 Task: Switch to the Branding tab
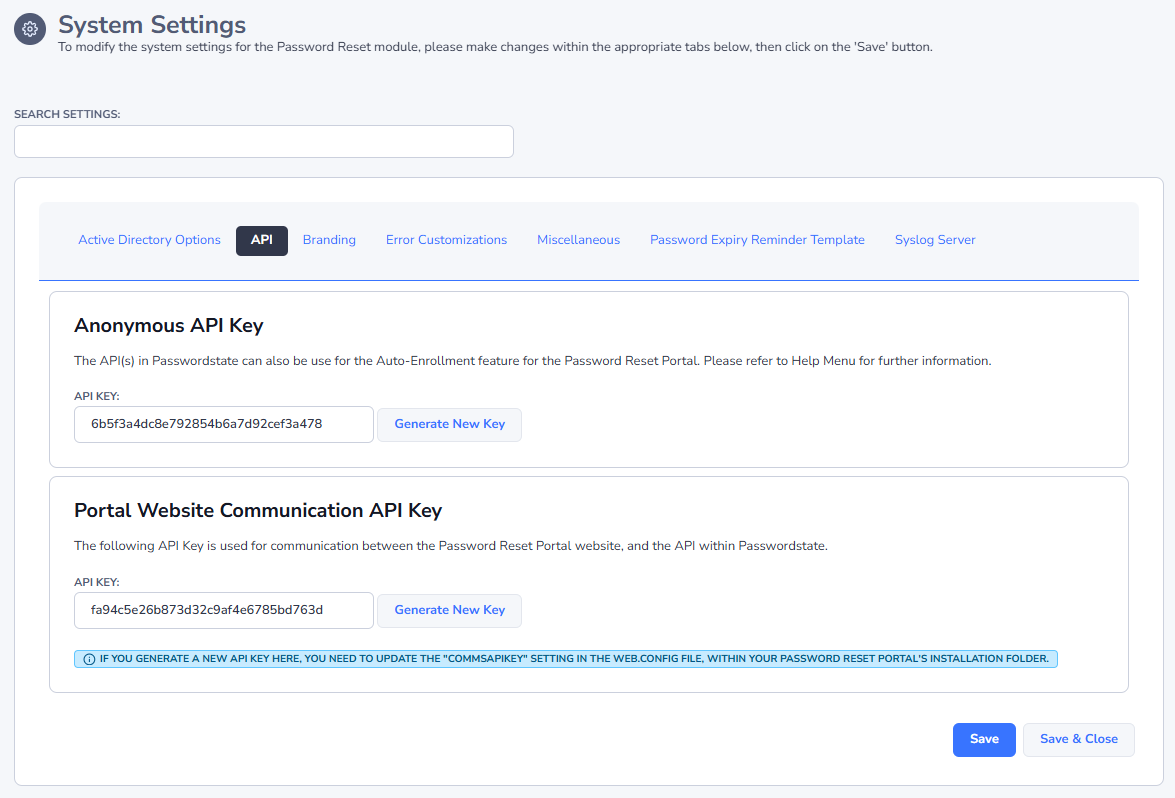tap(329, 240)
